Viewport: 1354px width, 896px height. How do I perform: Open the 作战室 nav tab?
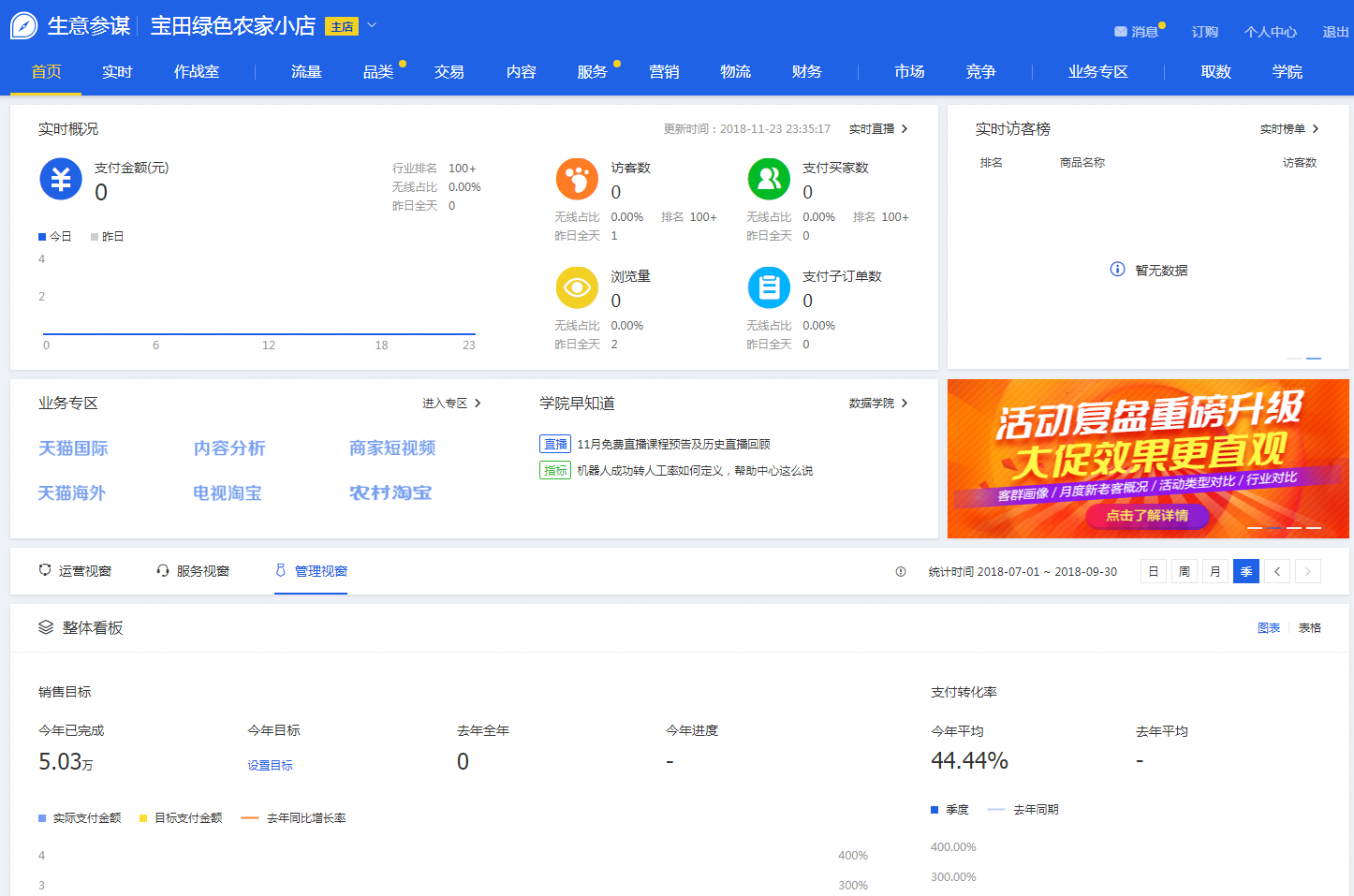[x=197, y=72]
